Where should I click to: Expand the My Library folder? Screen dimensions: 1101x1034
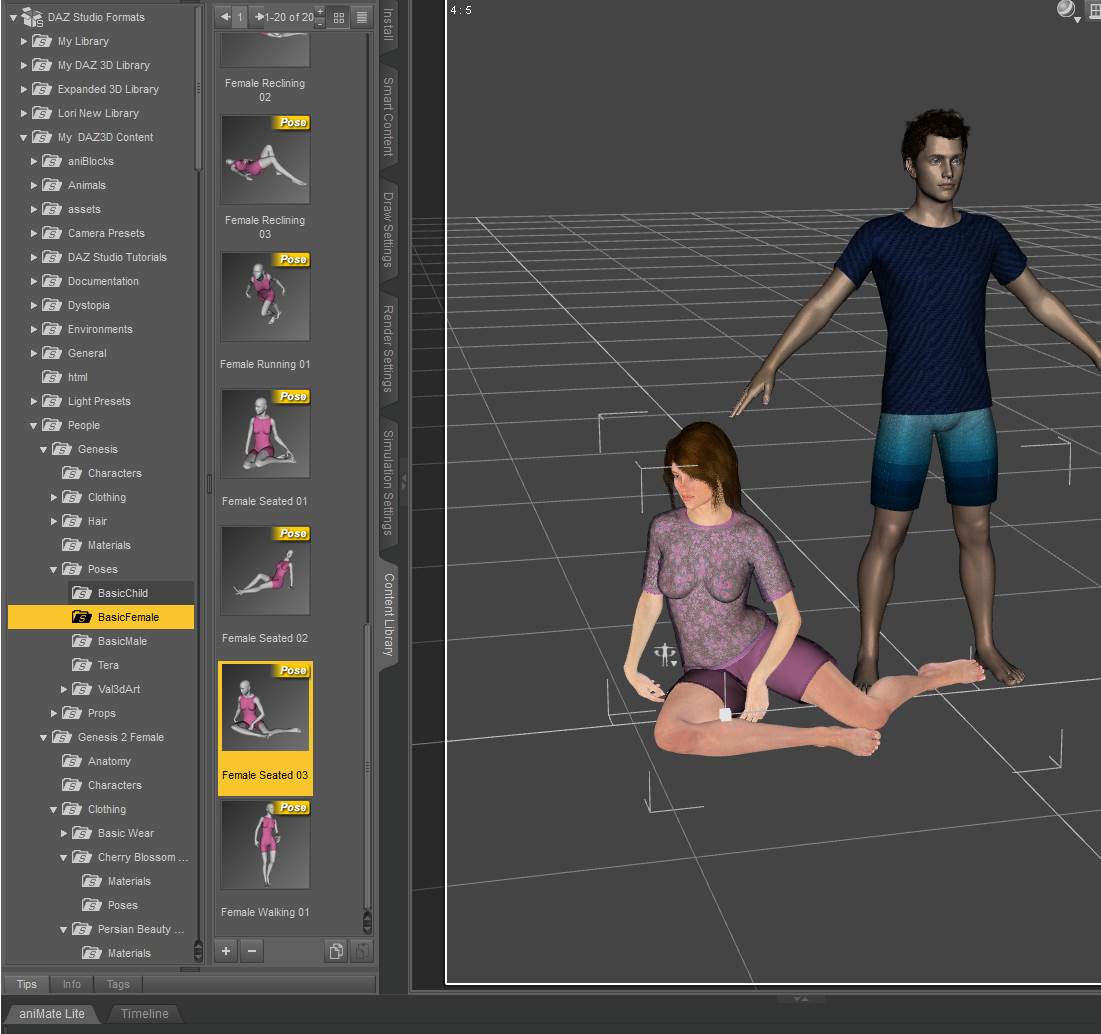pyautogui.click(x=24, y=41)
